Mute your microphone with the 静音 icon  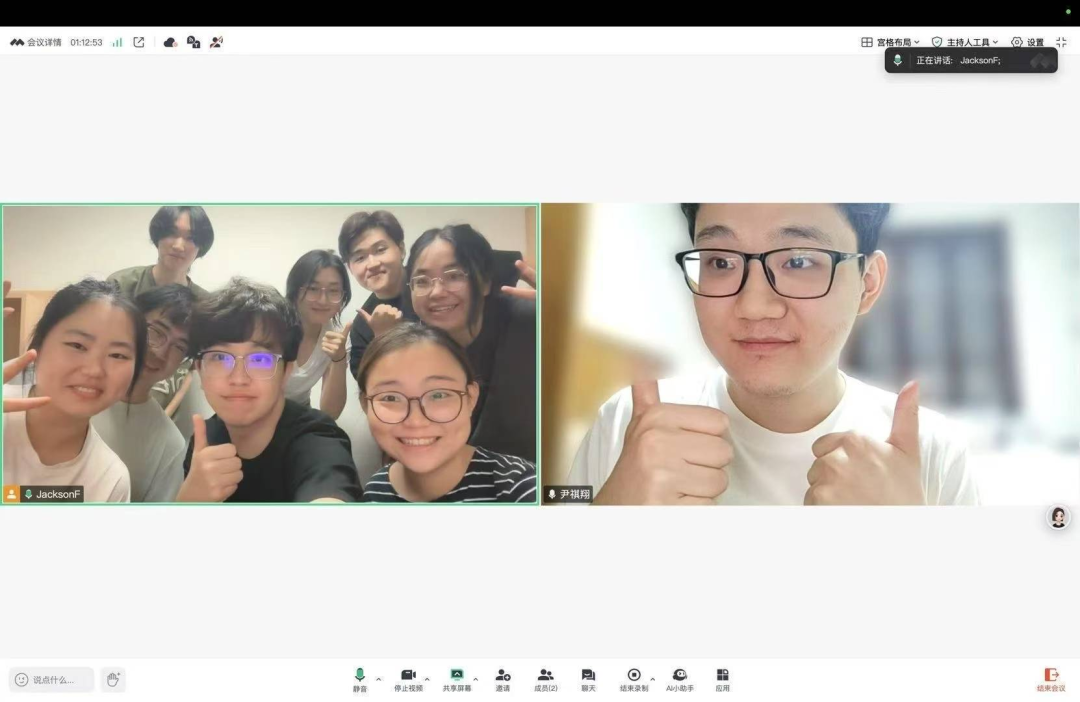[x=360, y=679]
